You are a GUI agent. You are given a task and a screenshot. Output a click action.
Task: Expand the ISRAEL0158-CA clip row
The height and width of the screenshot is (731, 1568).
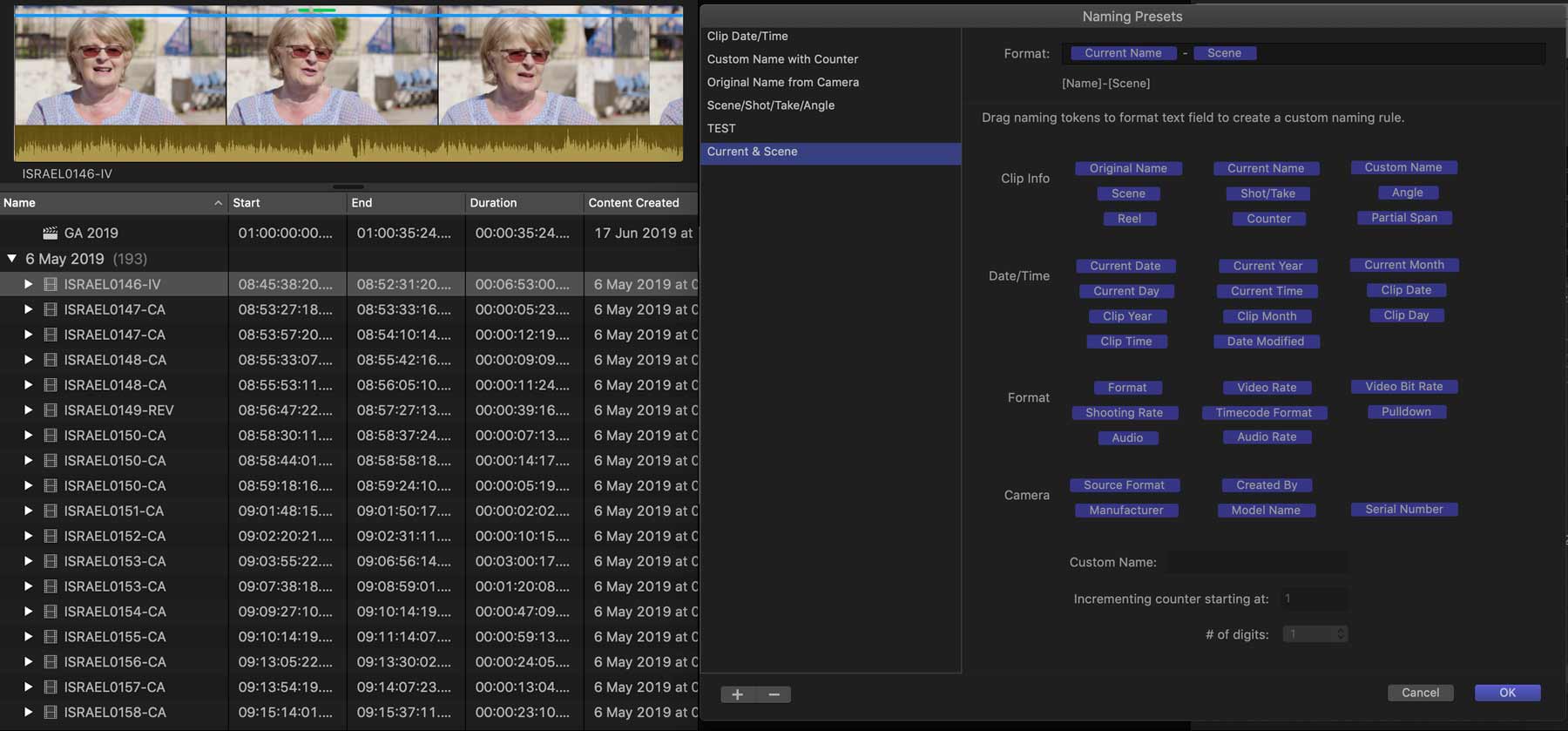pyautogui.click(x=28, y=713)
